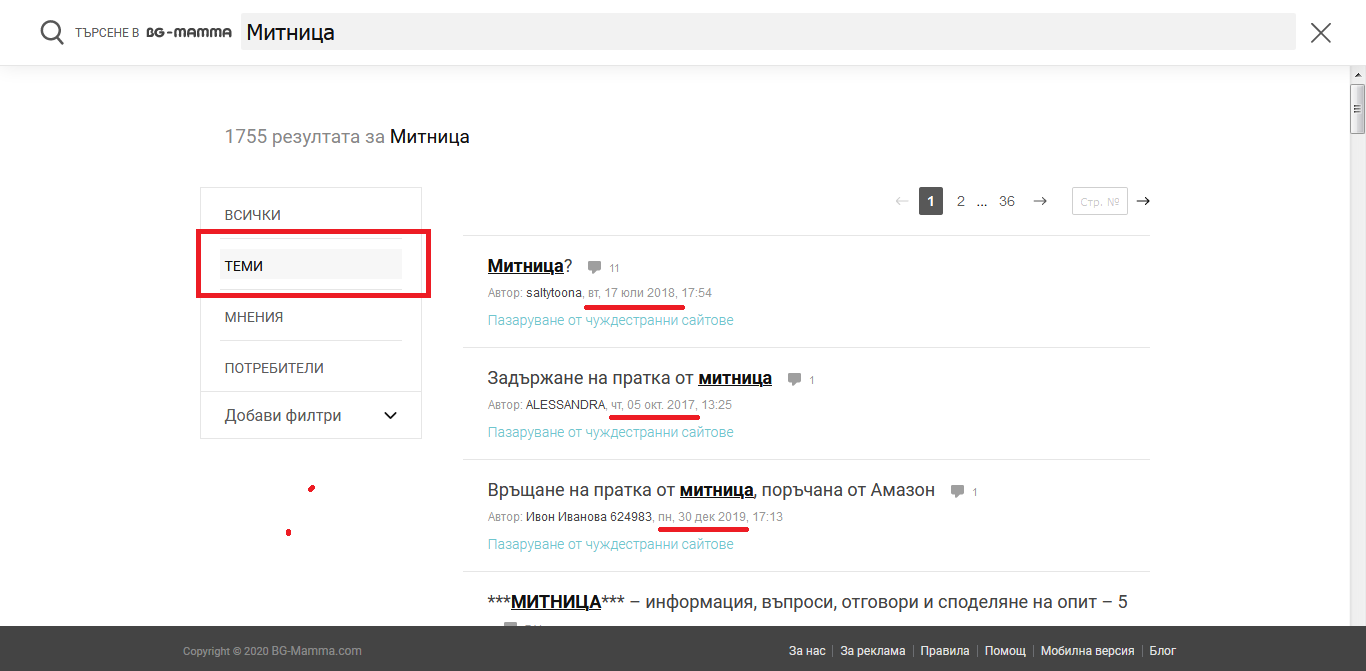
Task: Expand the 'Добави филтри' dropdown
Action: (390, 416)
